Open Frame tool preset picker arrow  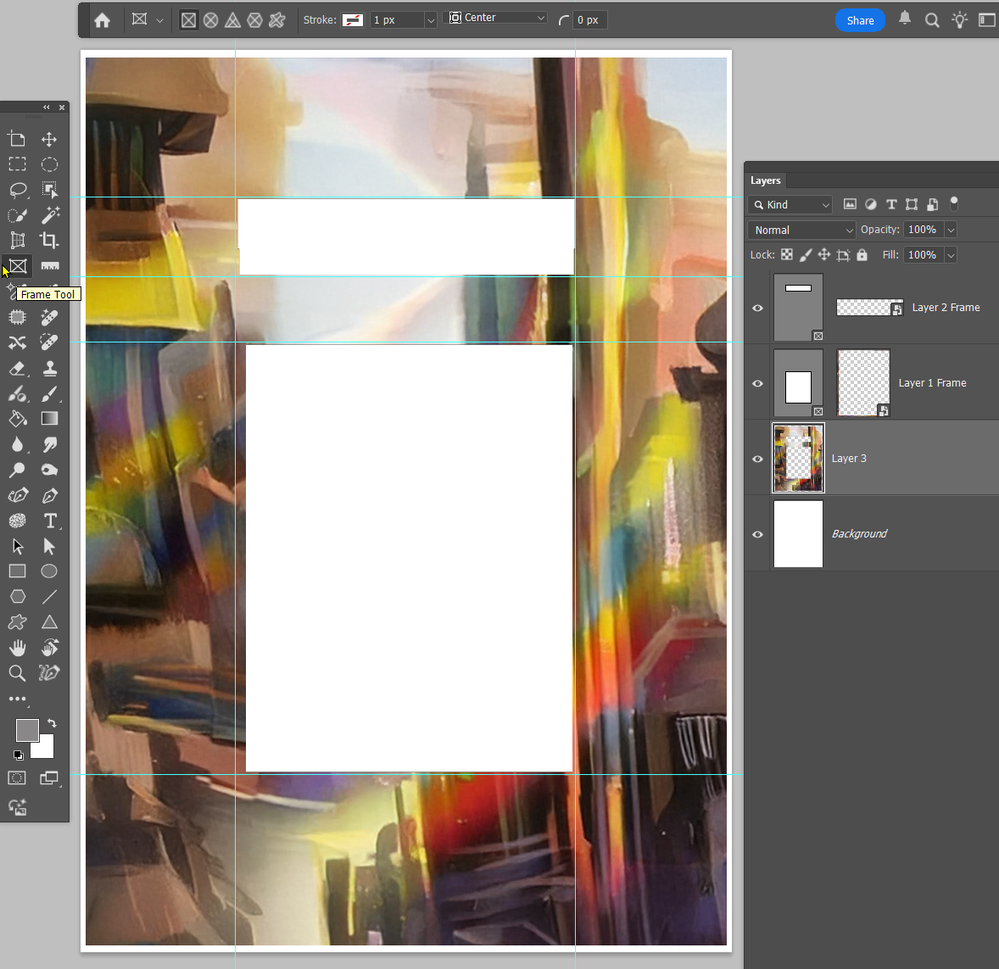tap(160, 20)
